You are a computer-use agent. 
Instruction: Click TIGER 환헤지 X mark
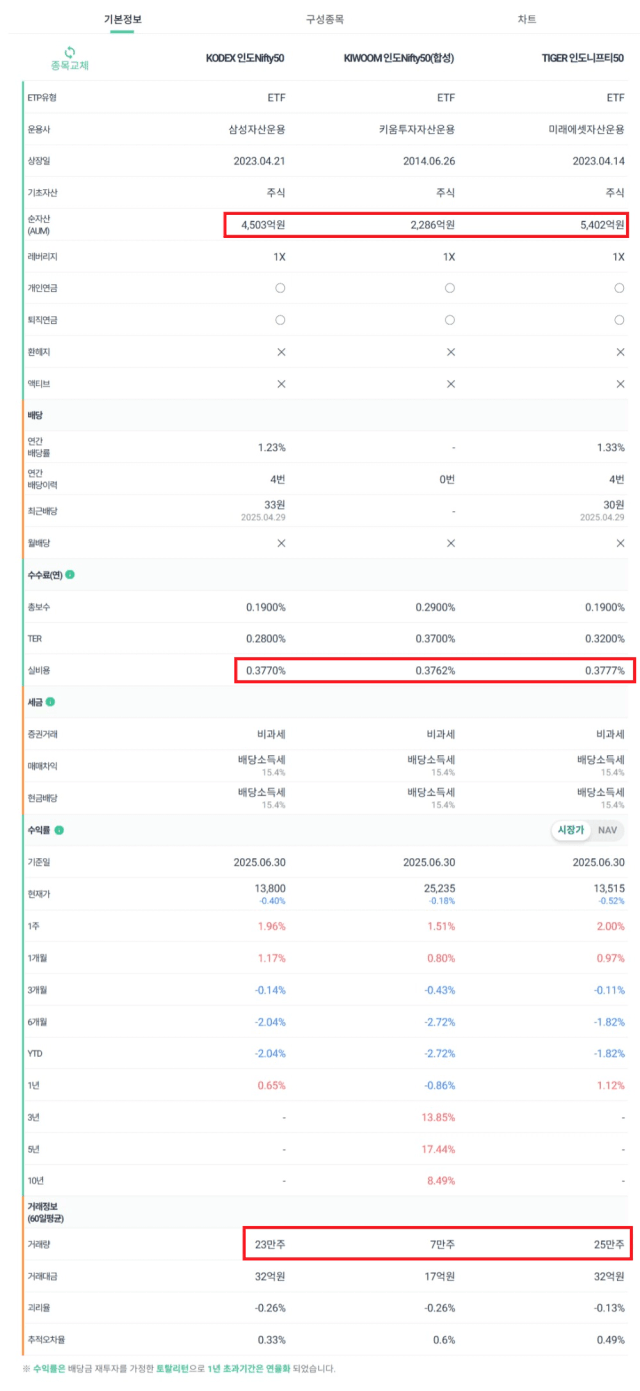point(620,352)
